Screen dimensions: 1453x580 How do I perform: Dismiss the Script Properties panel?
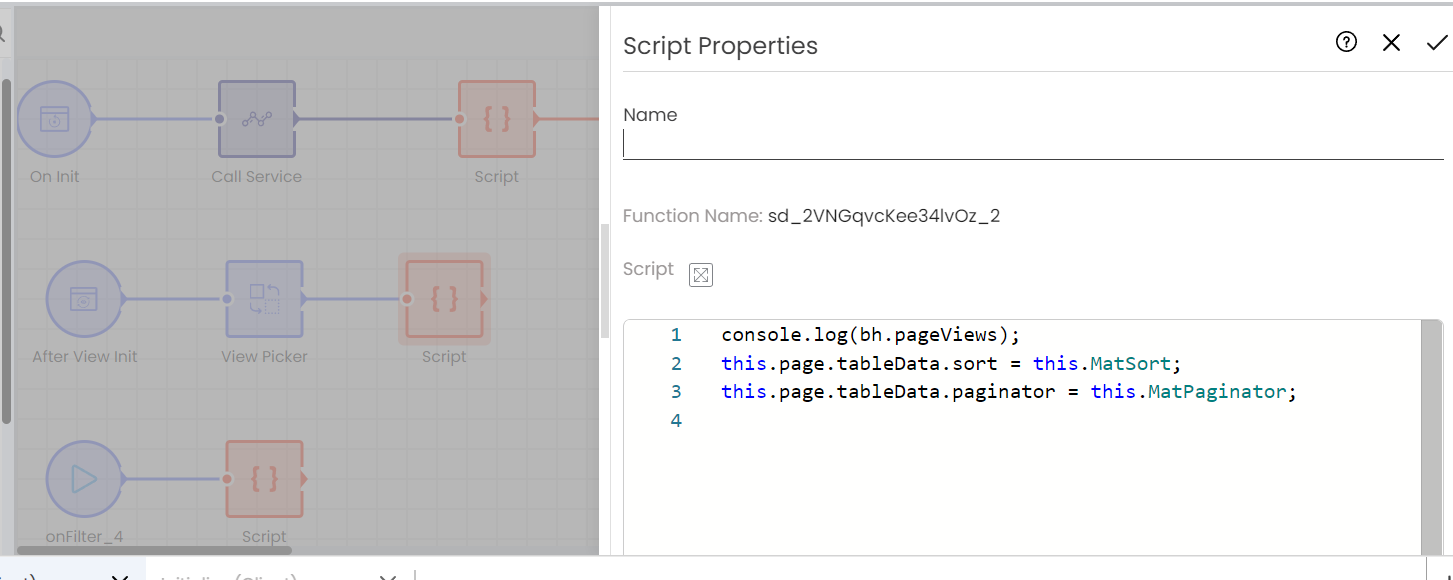pyautogui.click(x=1391, y=42)
